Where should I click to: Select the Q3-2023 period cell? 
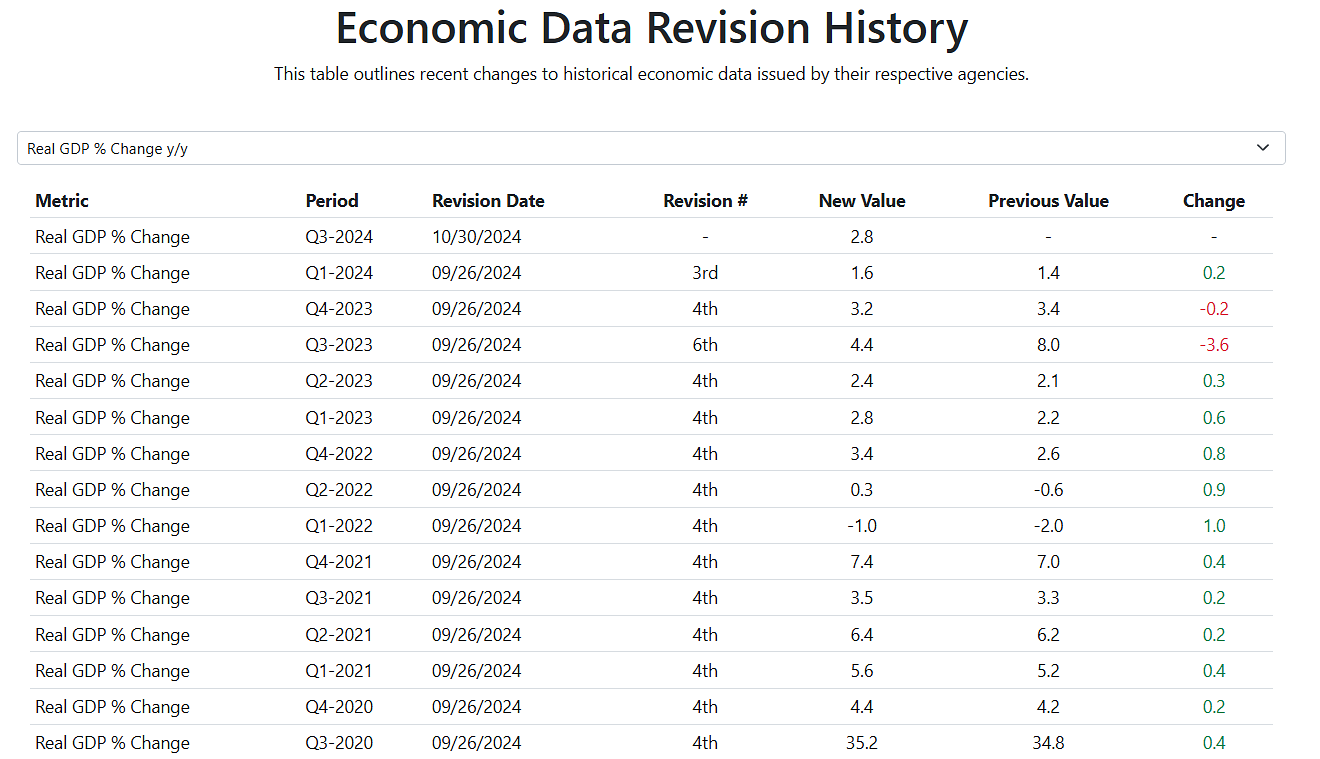[x=339, y=345]
